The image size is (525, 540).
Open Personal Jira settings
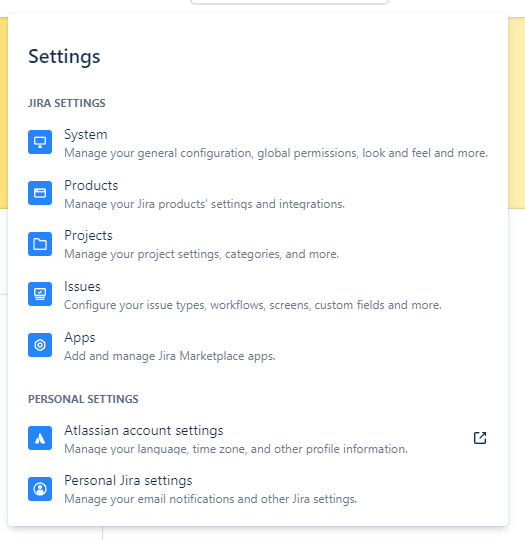point(258,489)
